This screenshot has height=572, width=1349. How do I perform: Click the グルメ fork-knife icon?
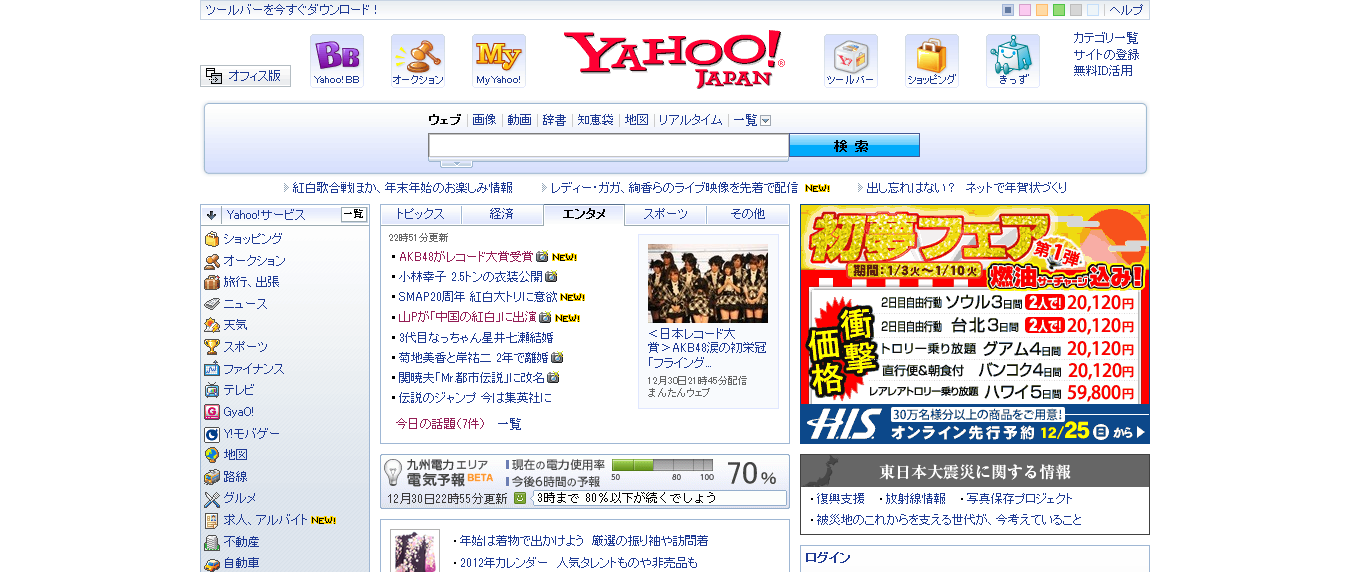coord(212,498)
